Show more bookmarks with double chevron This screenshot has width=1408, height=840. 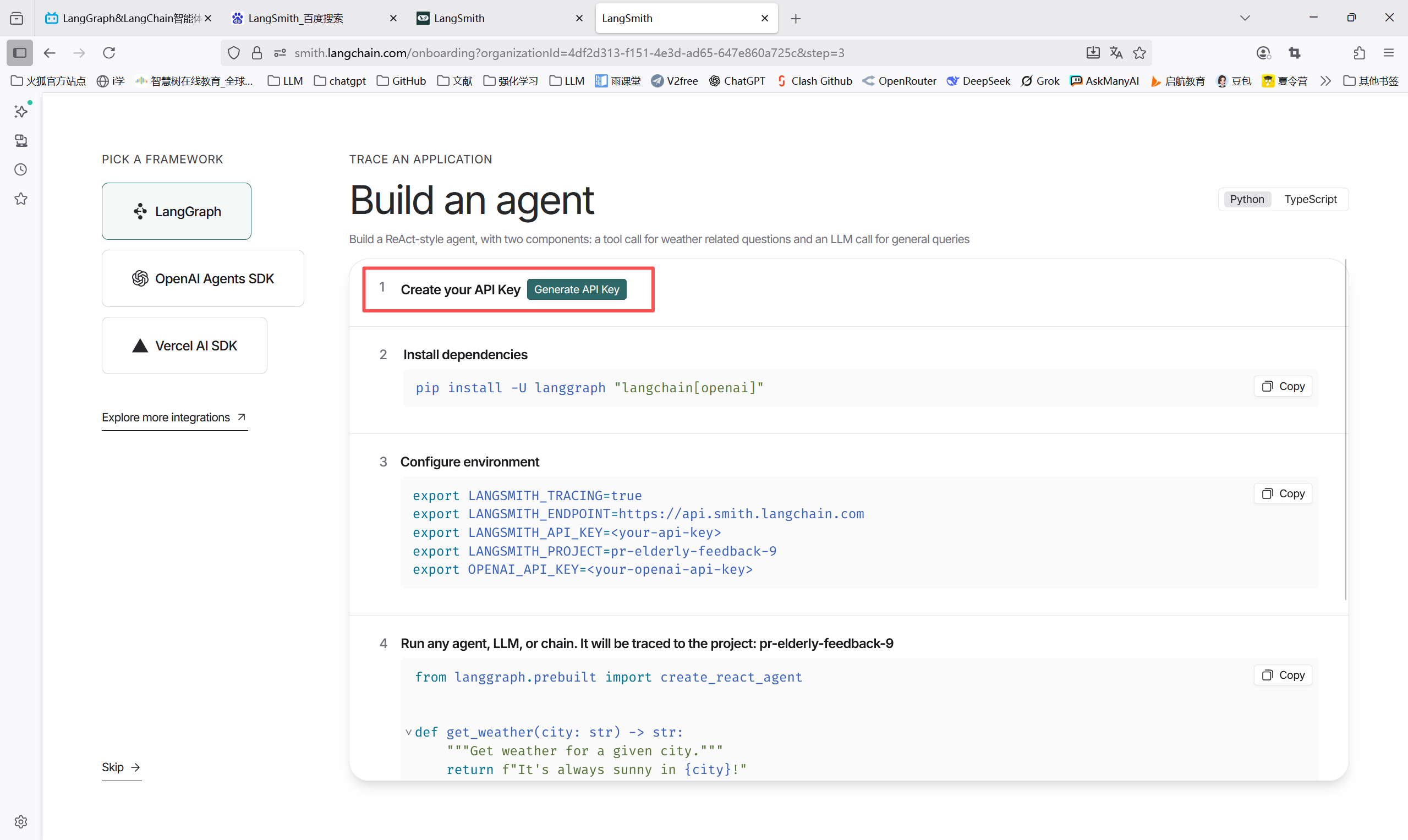pyautogui.click(x=1326, y=81)
